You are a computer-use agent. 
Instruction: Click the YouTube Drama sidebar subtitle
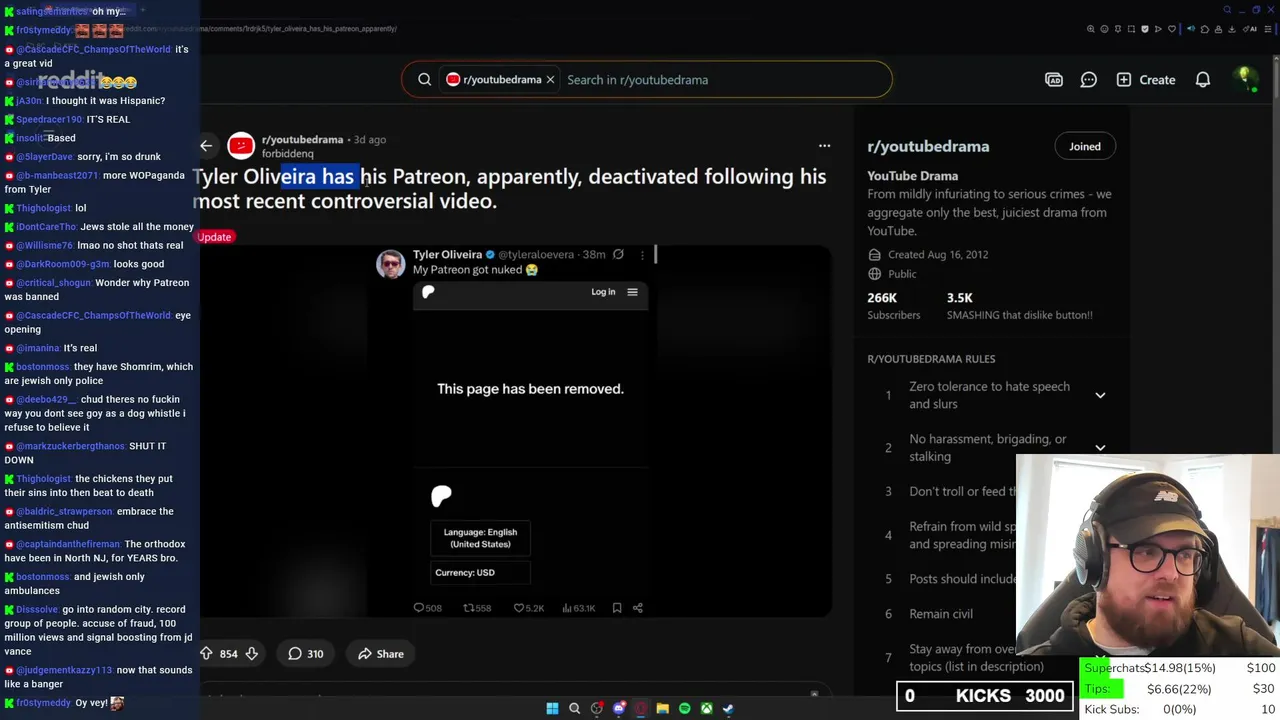[912, 176]
